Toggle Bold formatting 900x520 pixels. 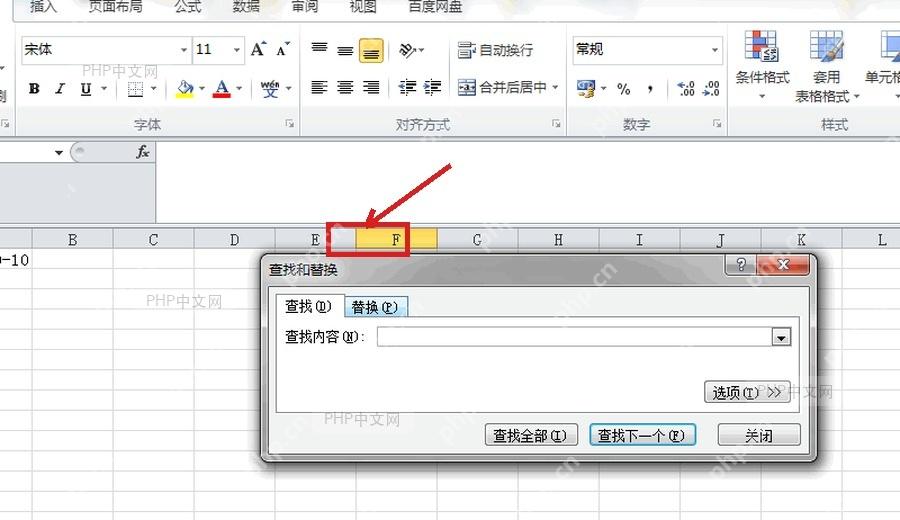pos(34,88)
